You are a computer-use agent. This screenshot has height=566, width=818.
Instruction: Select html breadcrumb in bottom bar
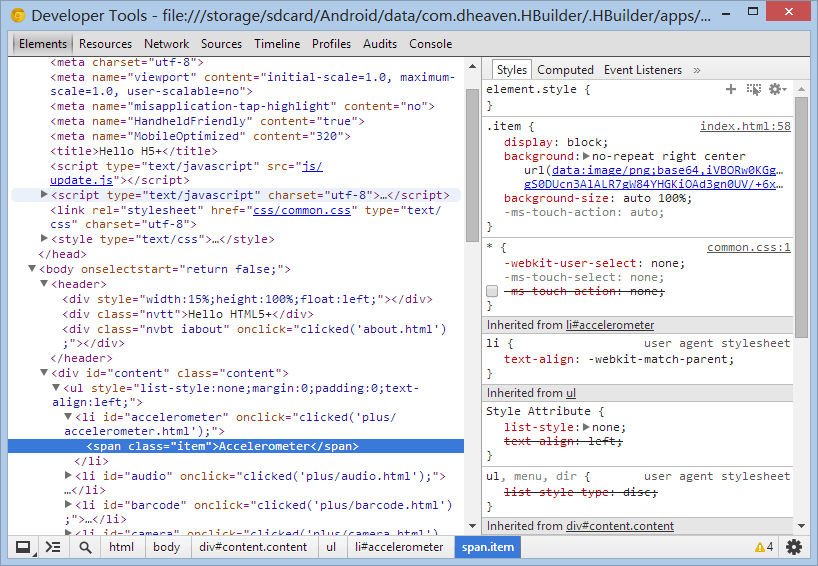[x=121, y=547]
